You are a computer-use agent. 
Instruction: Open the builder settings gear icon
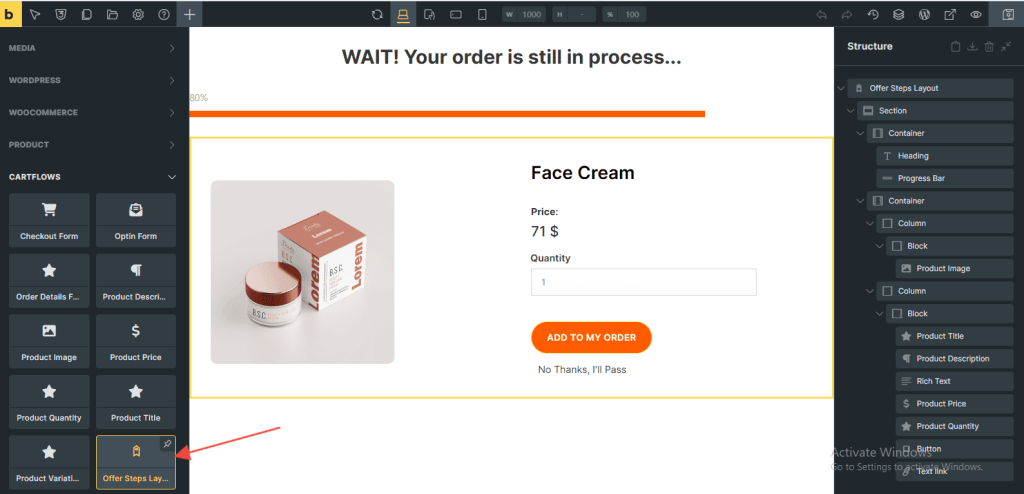point(138,15)
